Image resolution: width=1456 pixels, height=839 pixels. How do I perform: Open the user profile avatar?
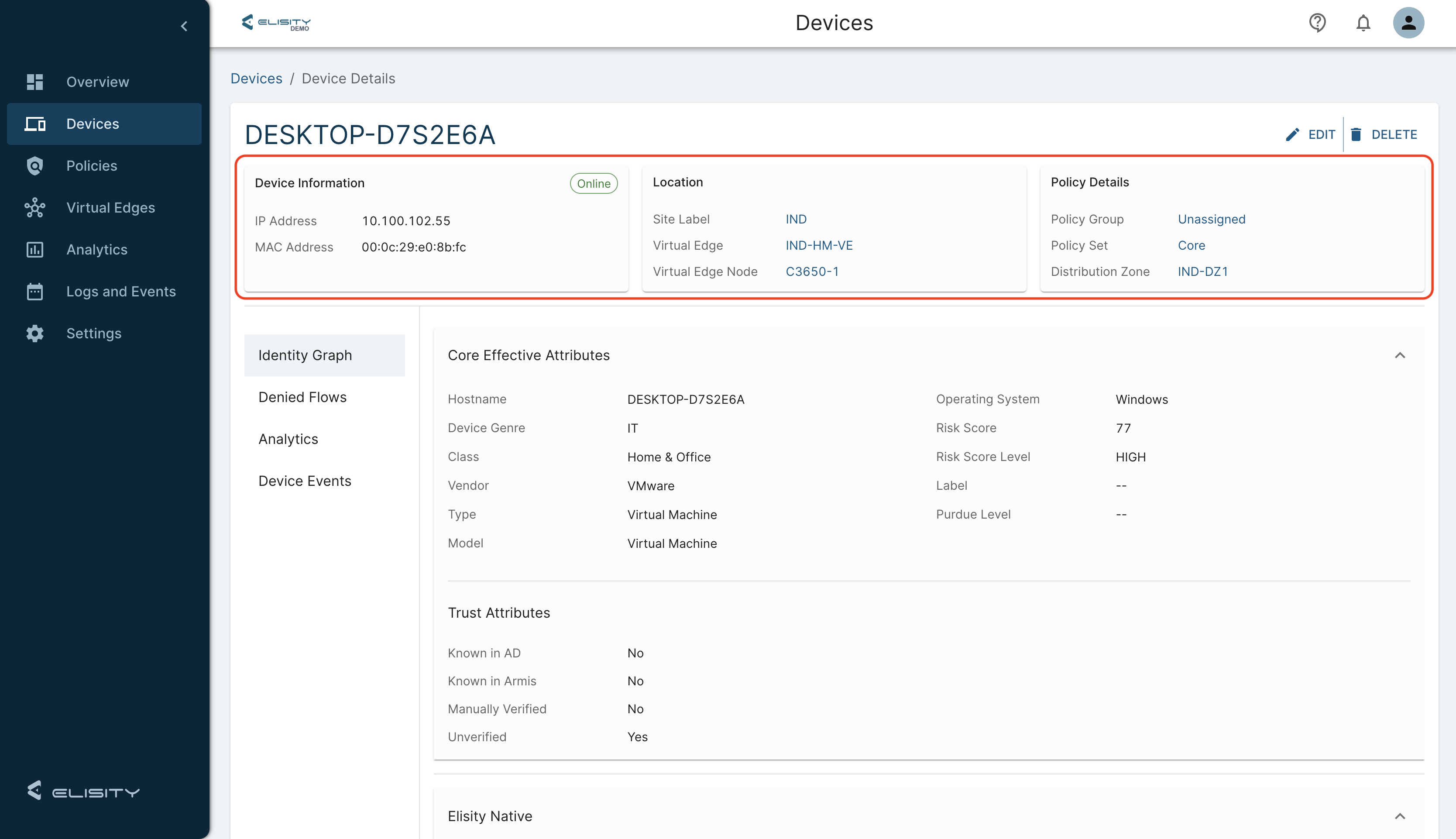pos(1408,23)
